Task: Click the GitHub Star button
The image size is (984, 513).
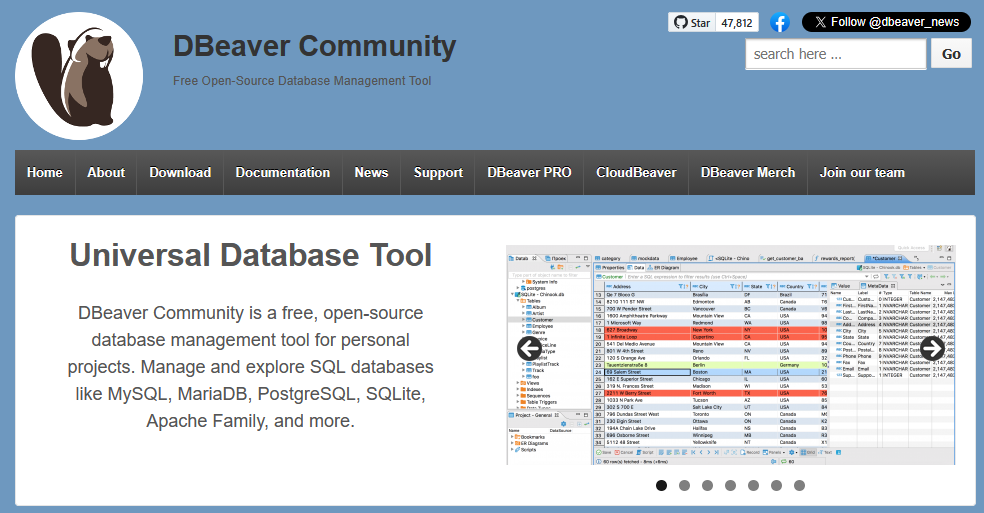Action: pyautogui.click(x=691, y=22)
